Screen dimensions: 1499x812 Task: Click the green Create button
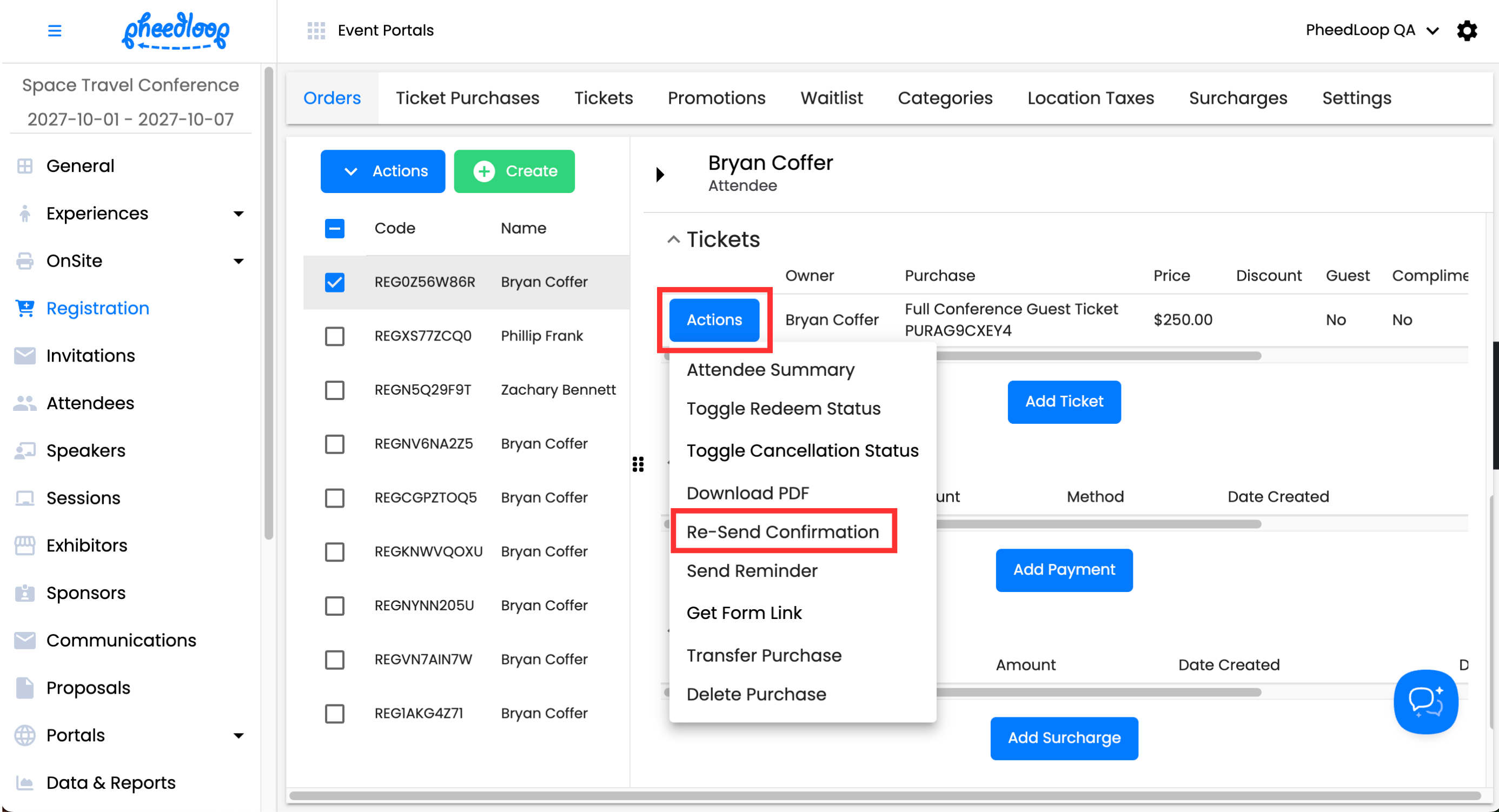pyautogui.click(x=514, y=171)
